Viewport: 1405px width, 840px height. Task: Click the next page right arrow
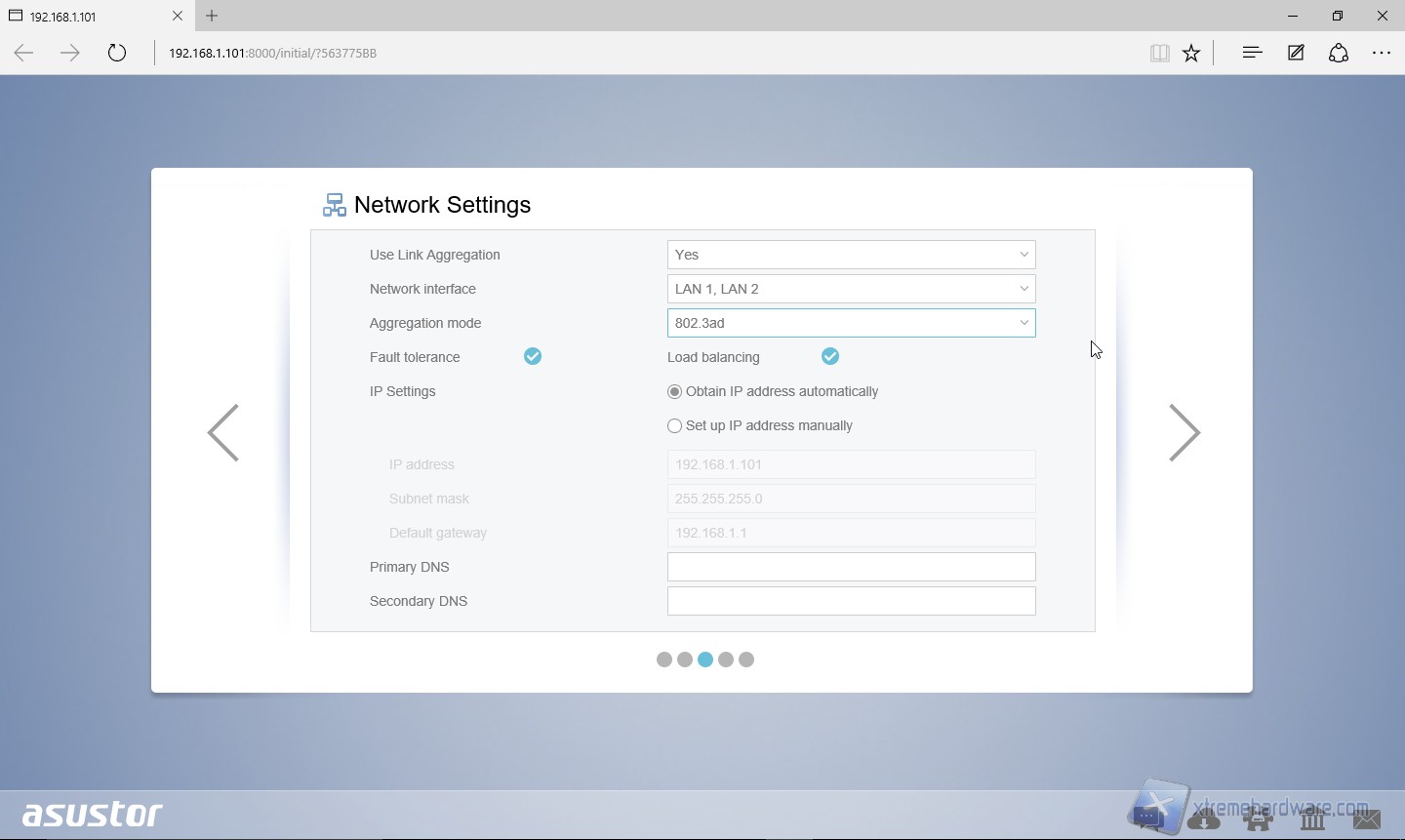coord(1184,432)
